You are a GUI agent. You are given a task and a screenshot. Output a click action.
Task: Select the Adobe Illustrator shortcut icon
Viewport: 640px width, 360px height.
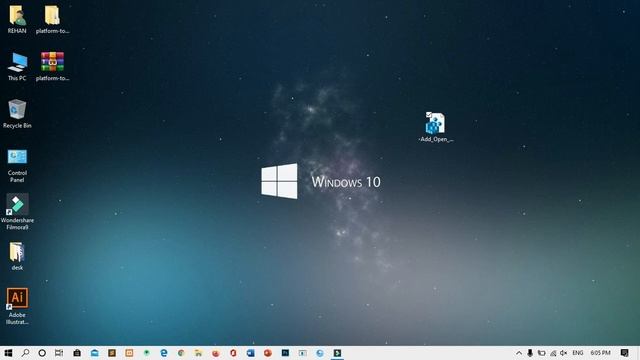(x=17, y=298)
